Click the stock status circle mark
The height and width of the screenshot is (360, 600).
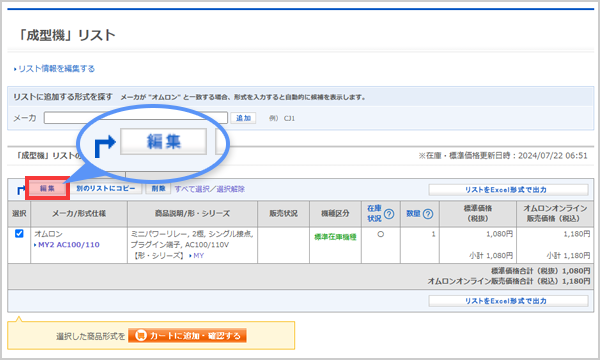click(x=380, y=234)
